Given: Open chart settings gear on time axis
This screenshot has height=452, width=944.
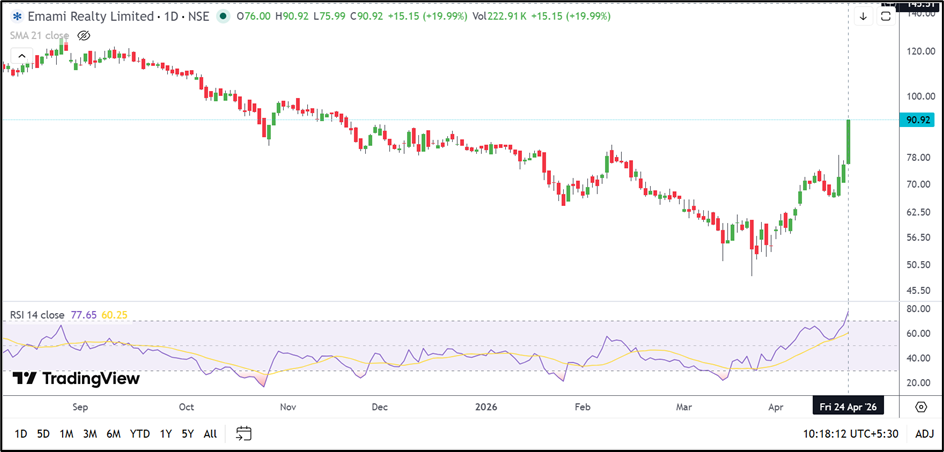Looking at the screenshot, I should (x=920, y=408).
